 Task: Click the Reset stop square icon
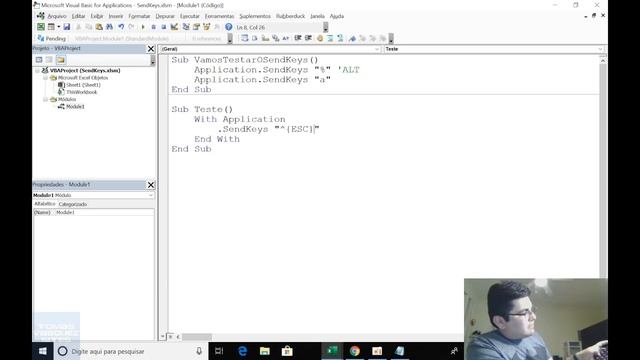[x=164, y=27]
